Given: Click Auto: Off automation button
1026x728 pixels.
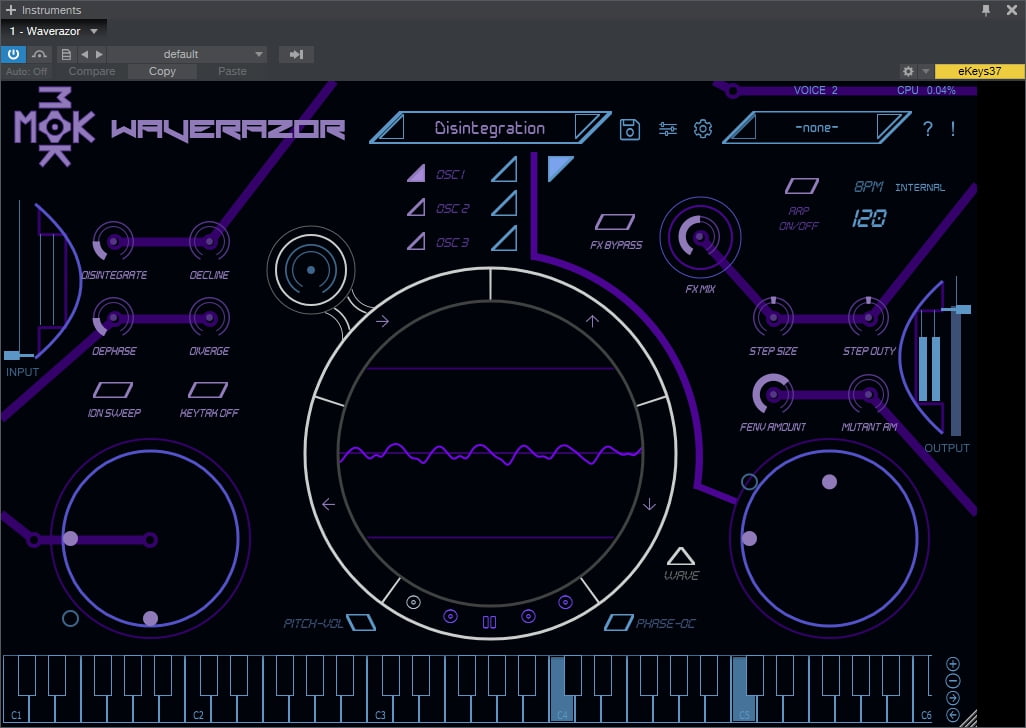Looking at the screenshot, I should 26,71.
